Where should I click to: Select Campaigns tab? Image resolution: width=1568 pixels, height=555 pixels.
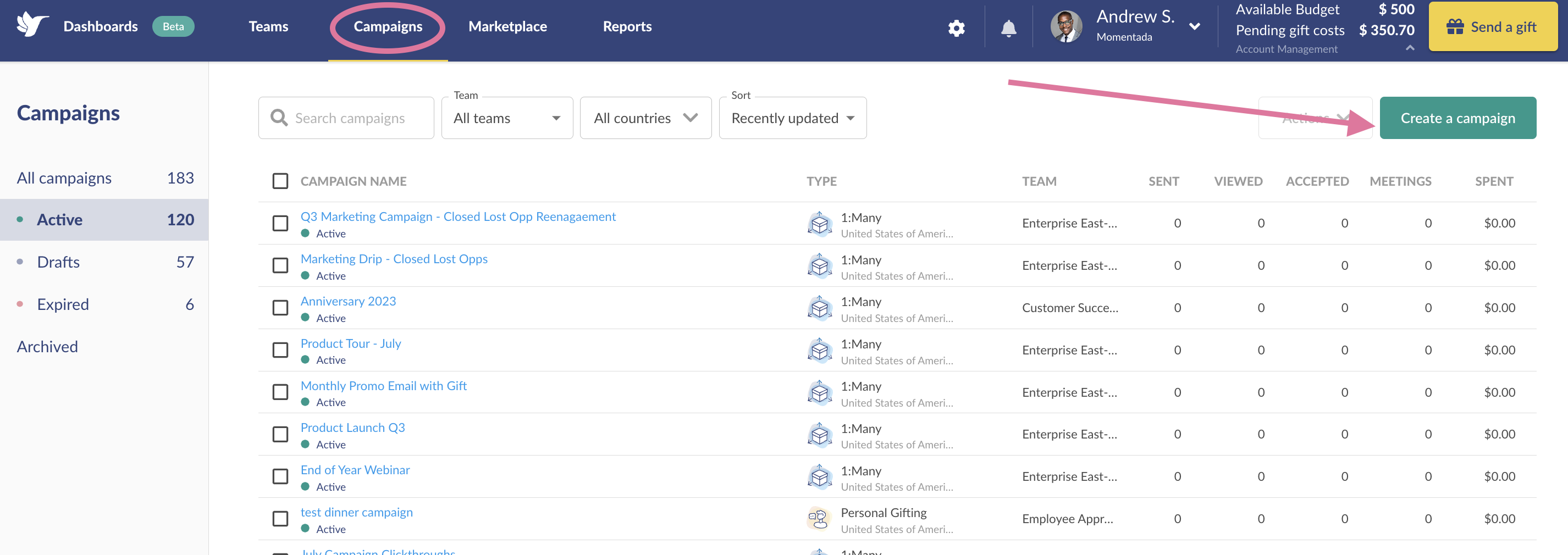[x=388, y=26]
